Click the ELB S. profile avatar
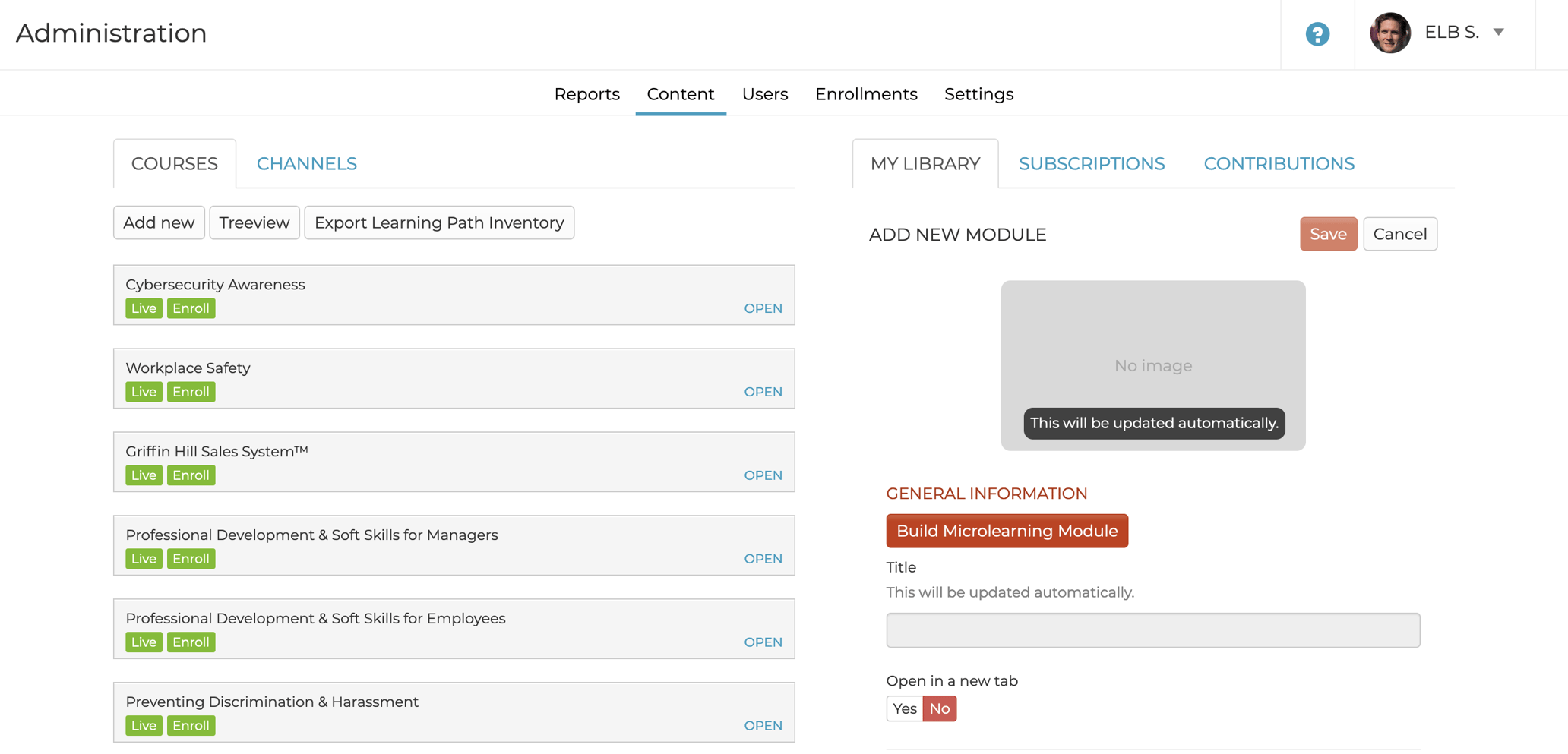The height and width of the screenshot is (754, 1568). [x=1390, y=33]
